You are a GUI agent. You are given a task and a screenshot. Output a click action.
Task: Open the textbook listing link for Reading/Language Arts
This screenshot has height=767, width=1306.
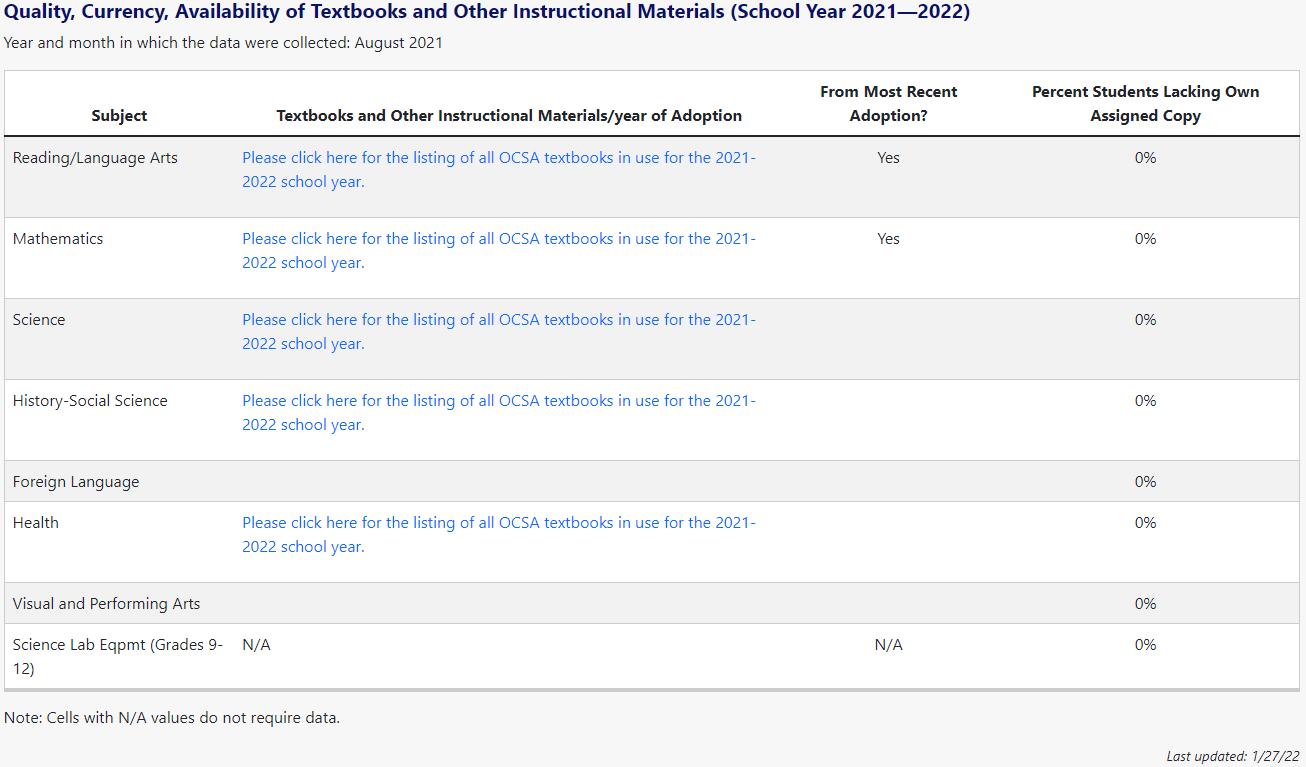pyautogui.click(x=498, y=158)
